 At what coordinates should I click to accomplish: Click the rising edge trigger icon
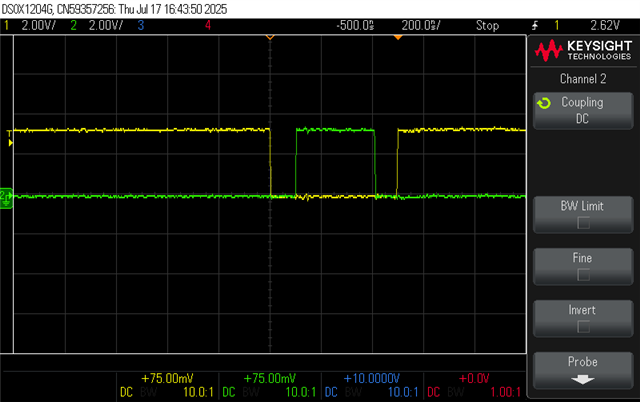tap(535, 26)
